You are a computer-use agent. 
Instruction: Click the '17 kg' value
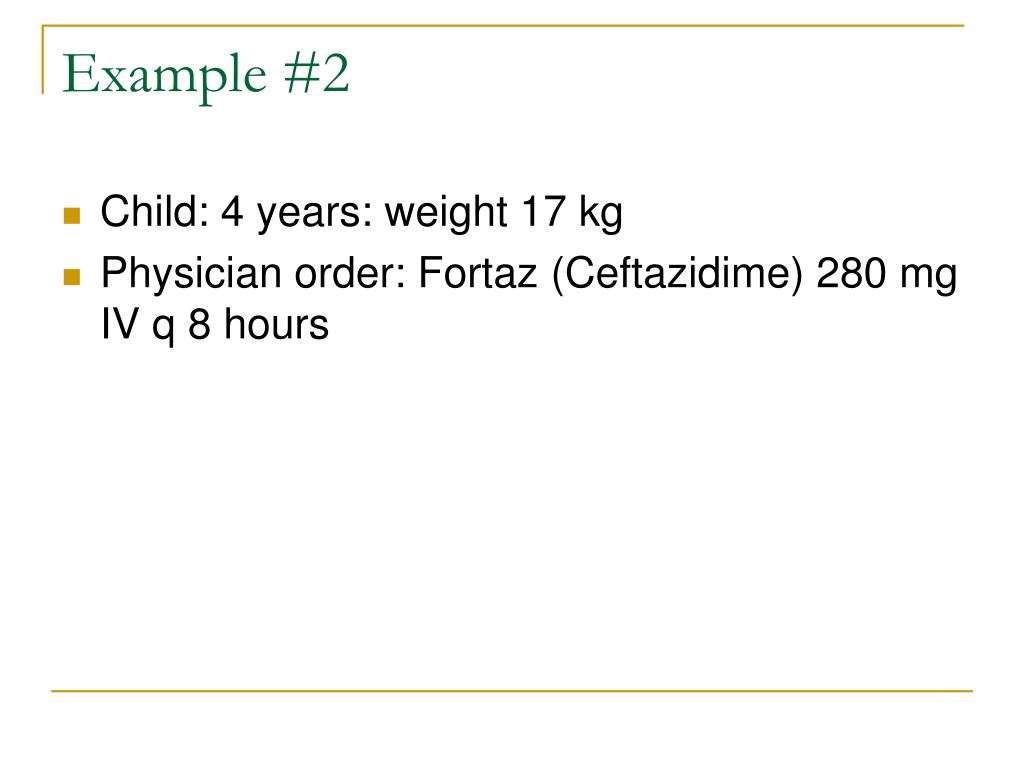[572, 213]
